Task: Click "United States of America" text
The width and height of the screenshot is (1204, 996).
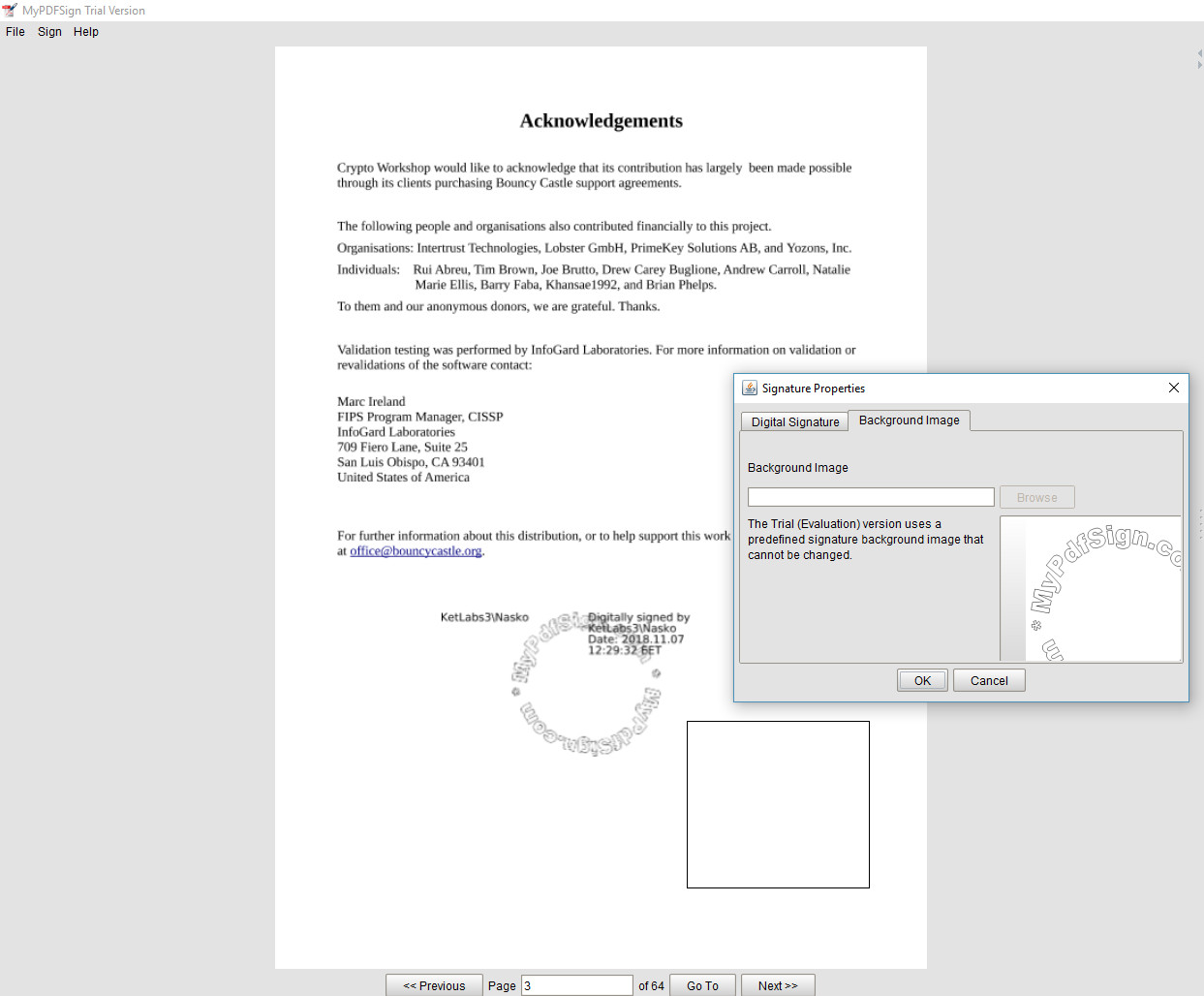Action: click(403, 477)
